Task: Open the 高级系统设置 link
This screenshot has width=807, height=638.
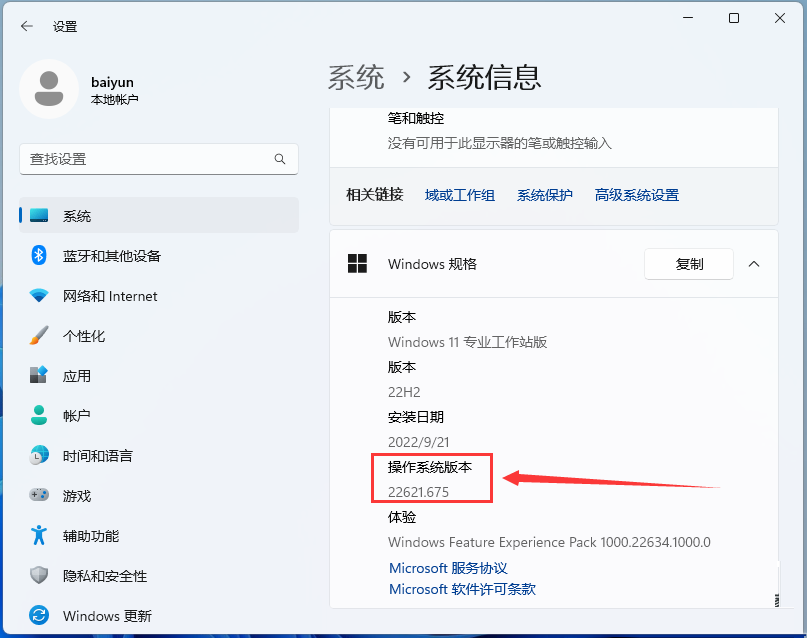Action: (x=636, y=195)
